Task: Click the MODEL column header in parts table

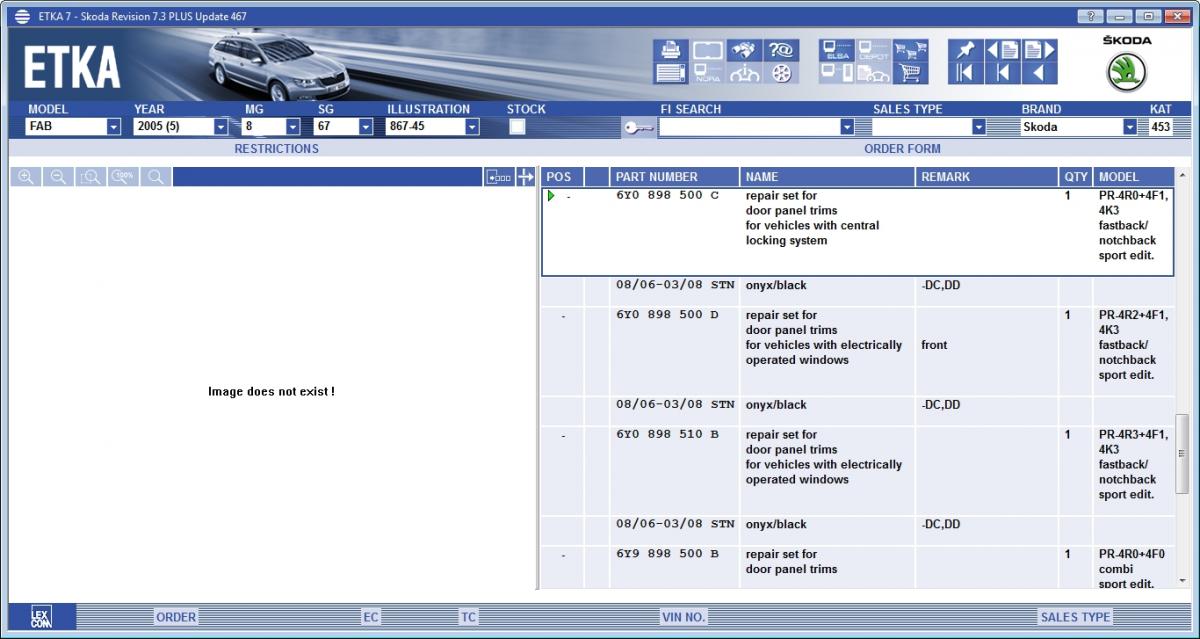Action: (x=1133, y=177)
